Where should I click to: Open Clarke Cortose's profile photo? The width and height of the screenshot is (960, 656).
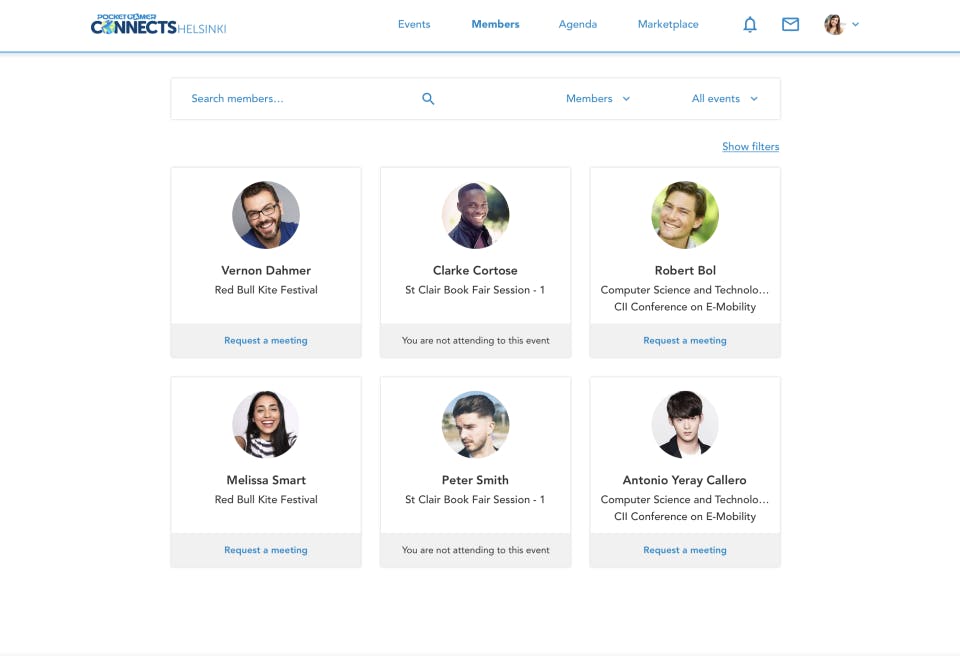(x=475, y=215)
